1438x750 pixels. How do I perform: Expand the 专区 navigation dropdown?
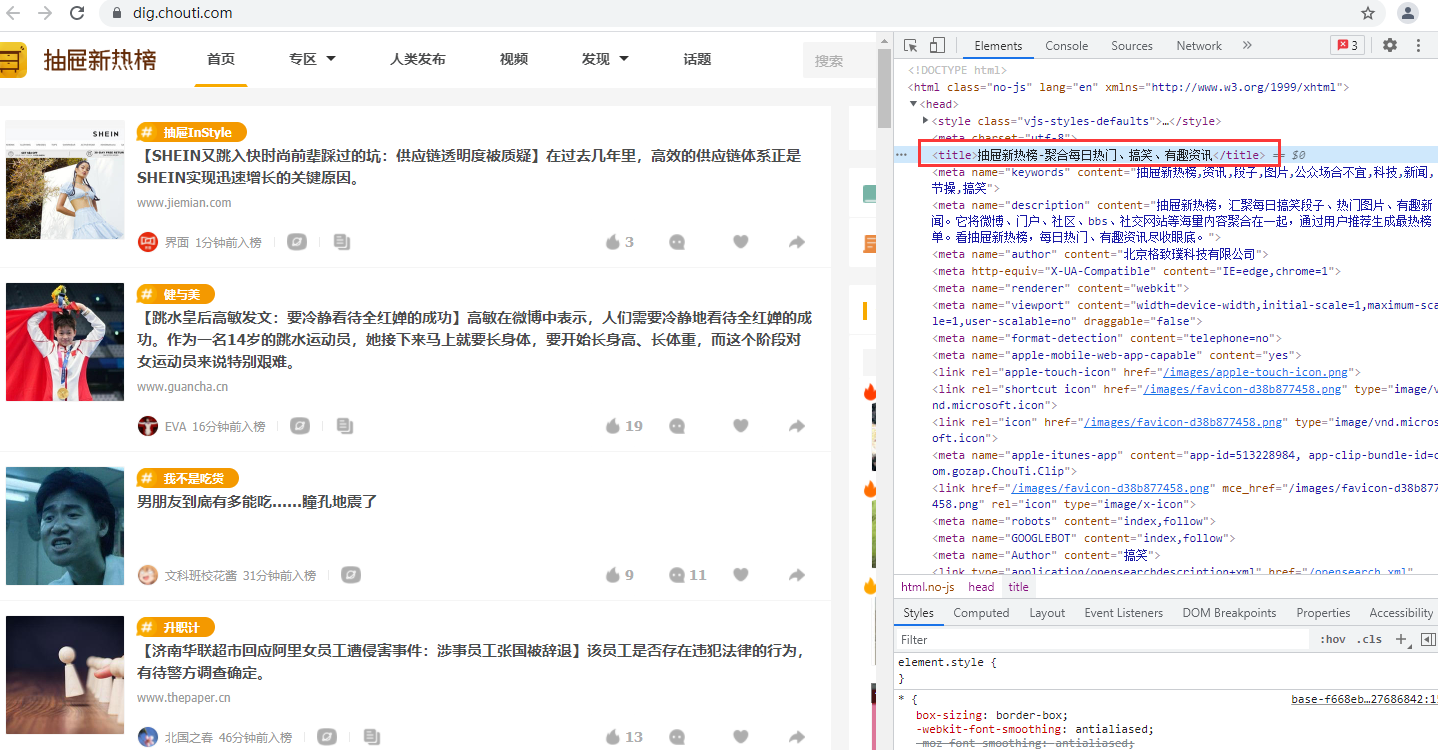coord(311,59)
